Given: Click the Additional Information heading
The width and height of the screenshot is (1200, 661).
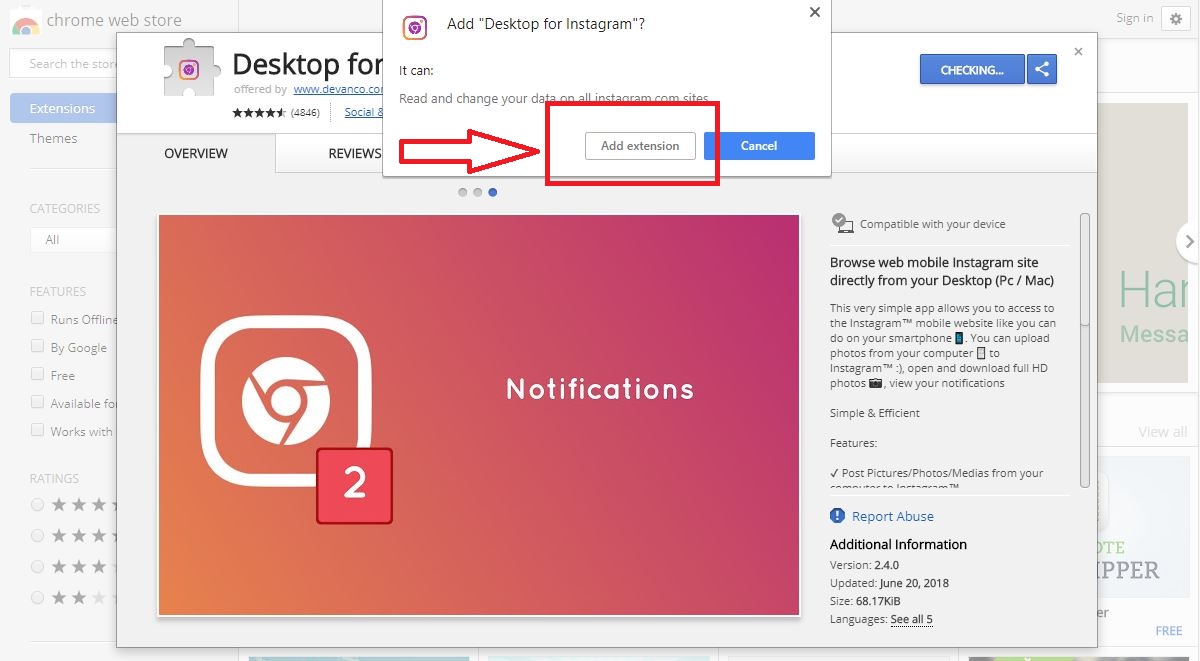Looking at the screenshot, I should (898, 544).
